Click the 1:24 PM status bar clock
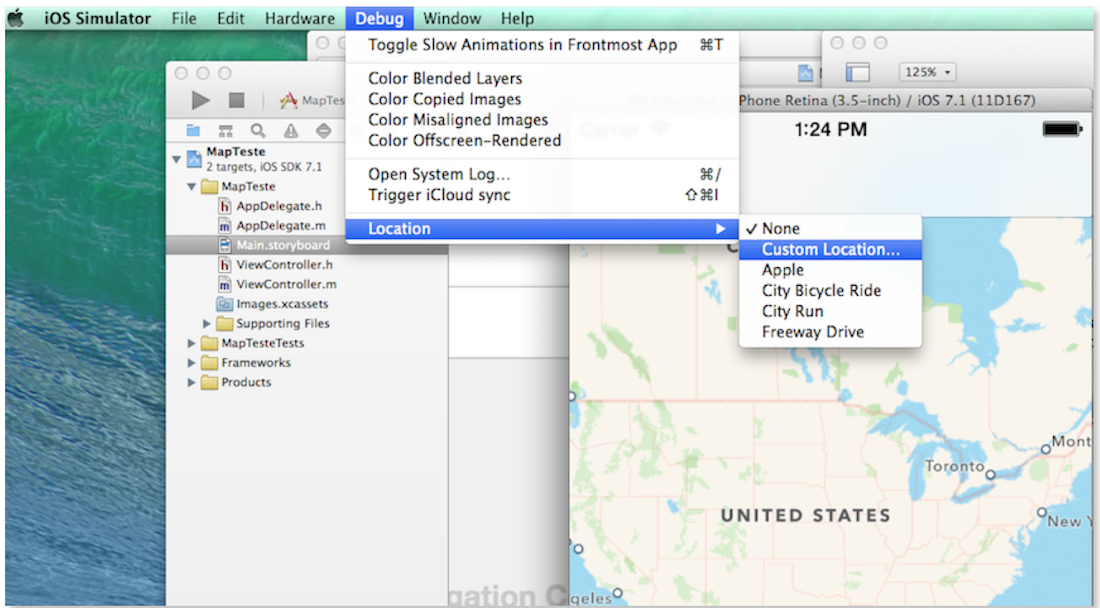Screen dimensions: 1100x608 pos(831,130)
